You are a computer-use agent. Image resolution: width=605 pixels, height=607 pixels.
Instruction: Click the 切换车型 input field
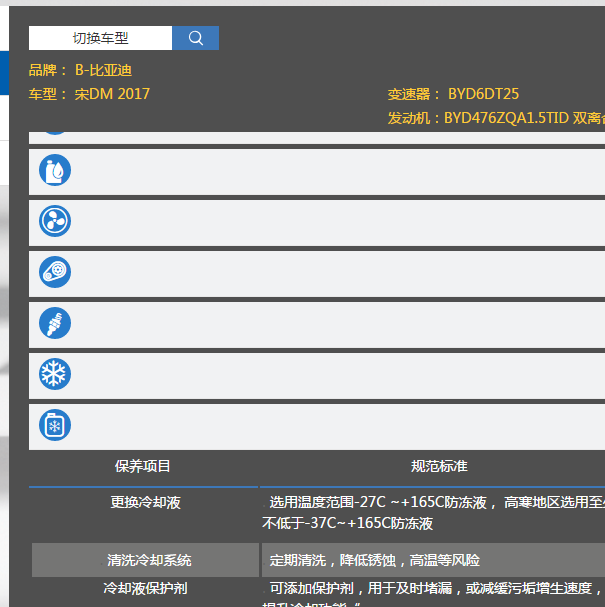pyautogui.click(x=100, y=38)
